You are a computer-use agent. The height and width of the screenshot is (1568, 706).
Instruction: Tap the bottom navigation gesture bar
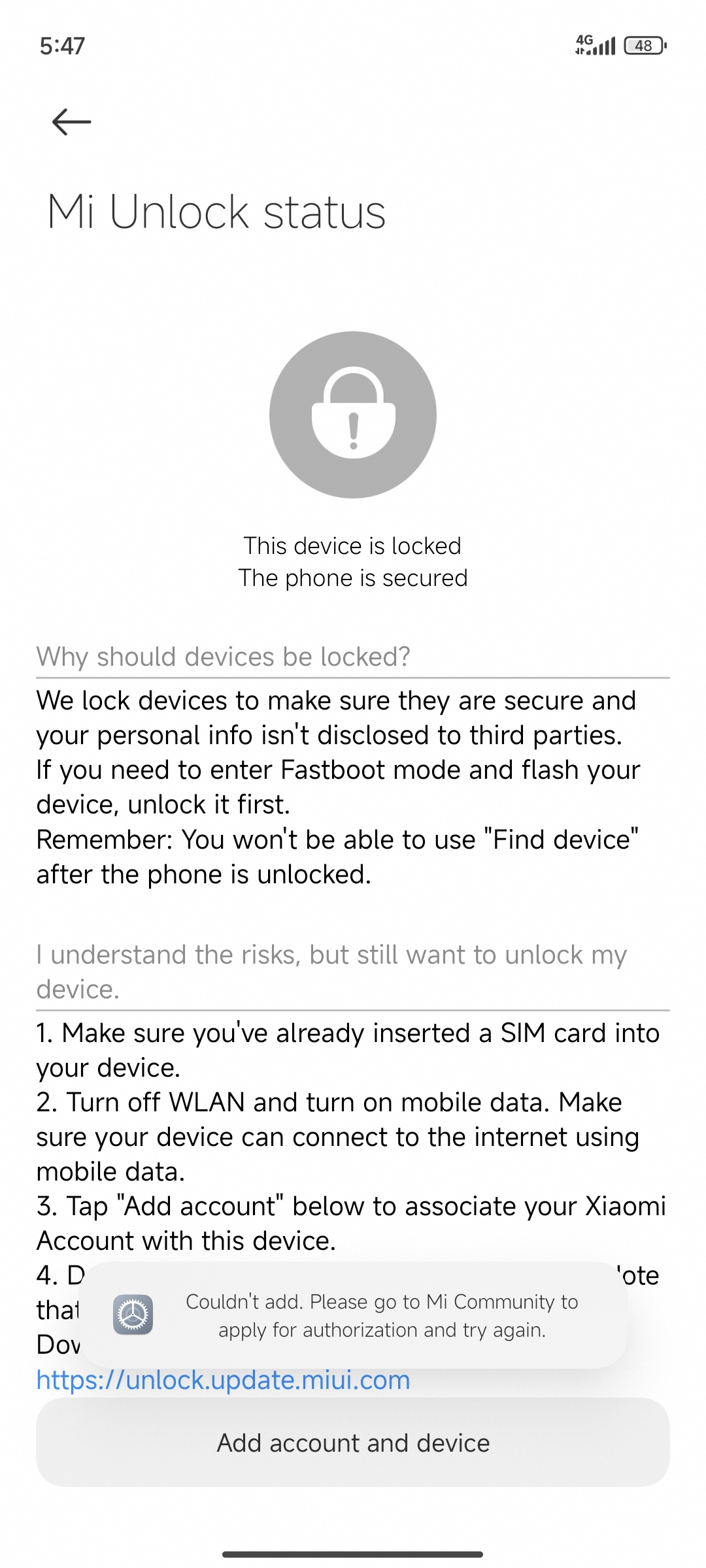click(x=353, y=1554)
